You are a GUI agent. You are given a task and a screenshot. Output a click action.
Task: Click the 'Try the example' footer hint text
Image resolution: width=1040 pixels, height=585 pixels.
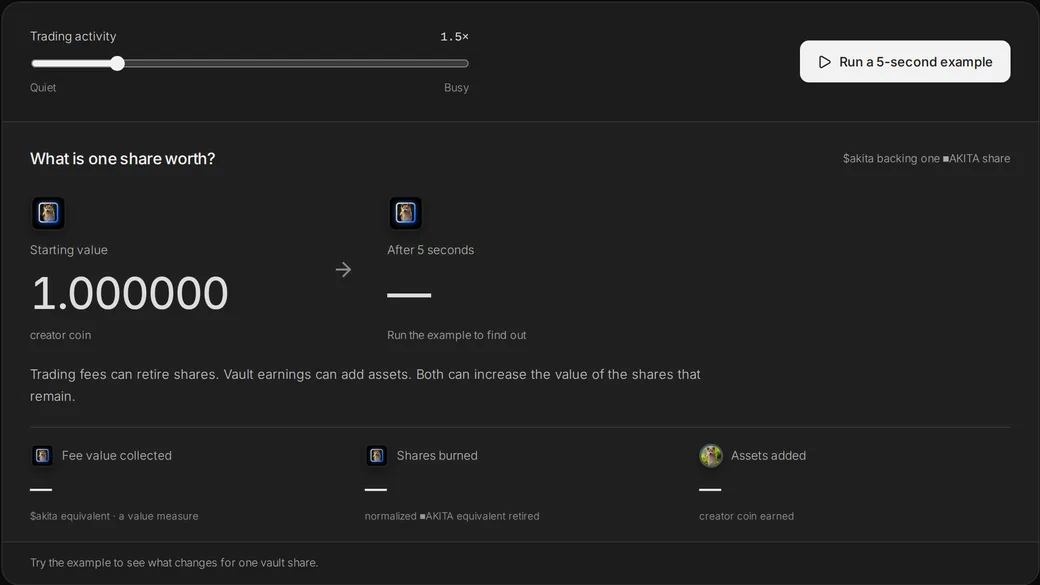pos(174,562)
